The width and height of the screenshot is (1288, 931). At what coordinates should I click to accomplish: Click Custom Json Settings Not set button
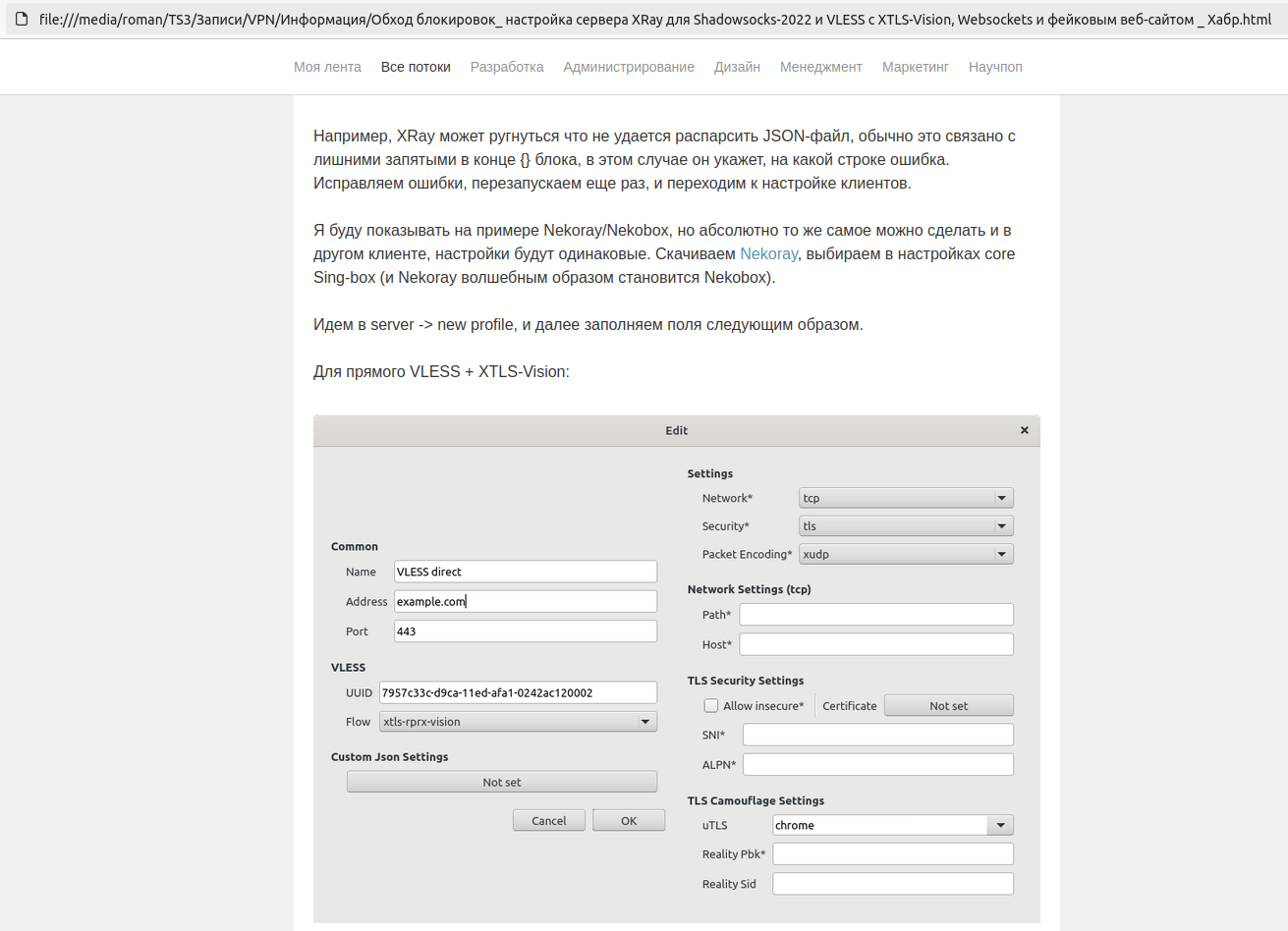coord(502,782)
